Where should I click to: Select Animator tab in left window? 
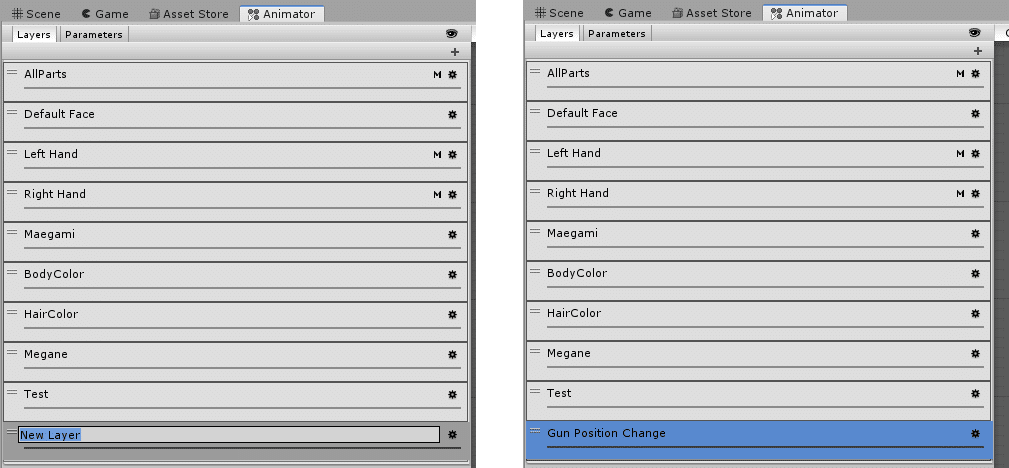(x=282, y=14)
